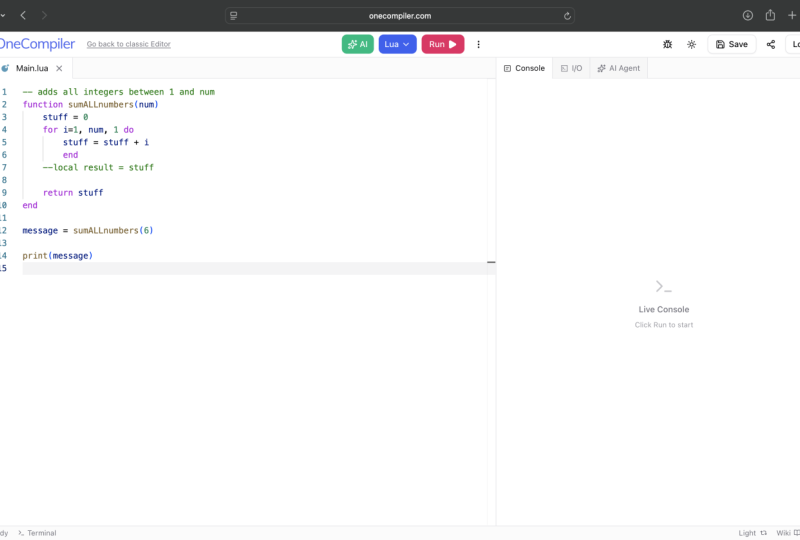Viewport: 800px width, 540px height.
Task: Click the print(message) line
Action: tap(58, 256)
